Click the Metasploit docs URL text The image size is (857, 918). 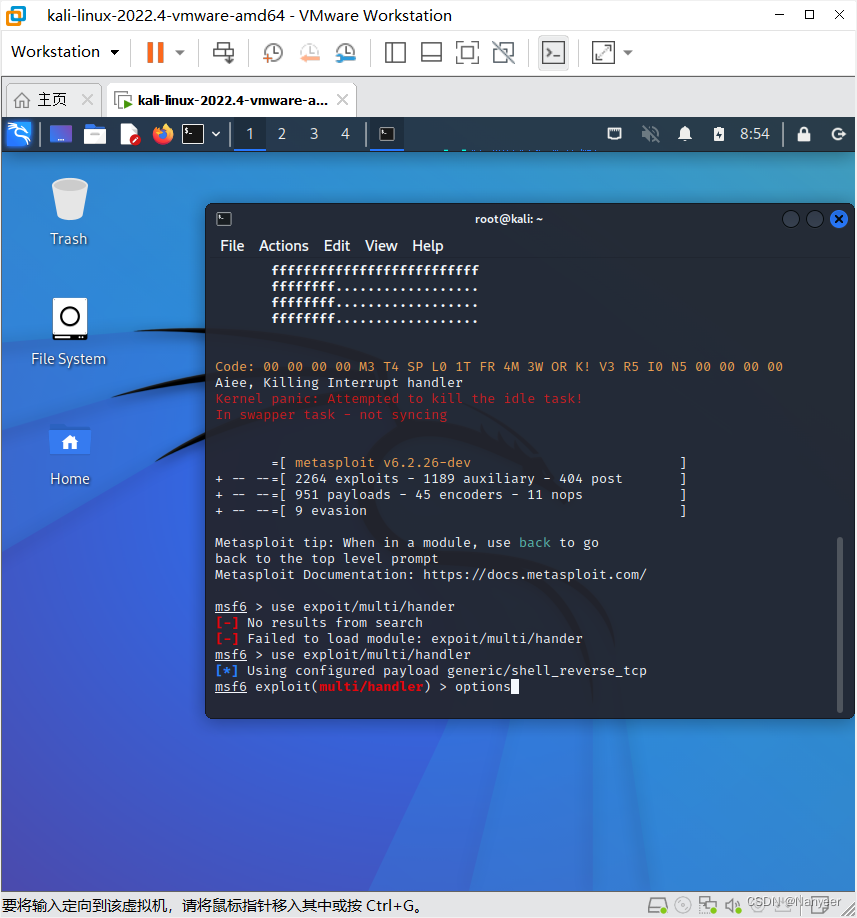(x=534, y=575)
